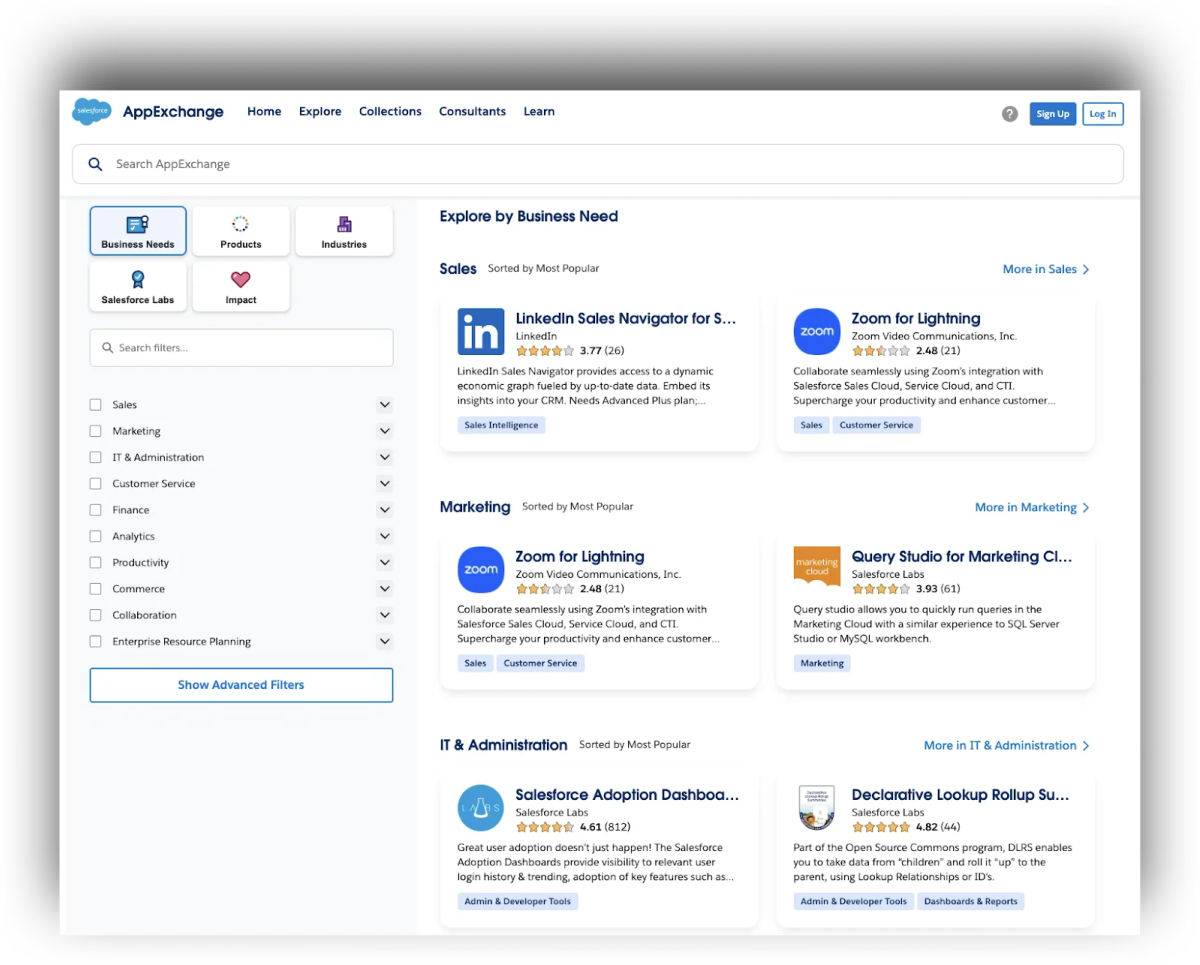Click the 4.61 (812) rating text

[605, 827]
